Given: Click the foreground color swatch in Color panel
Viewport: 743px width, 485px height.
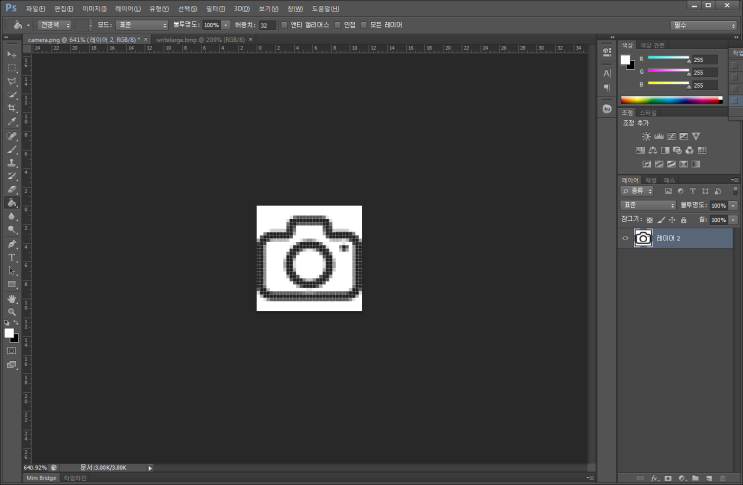Looking at the screenshot, I should [x=625, y=60].
